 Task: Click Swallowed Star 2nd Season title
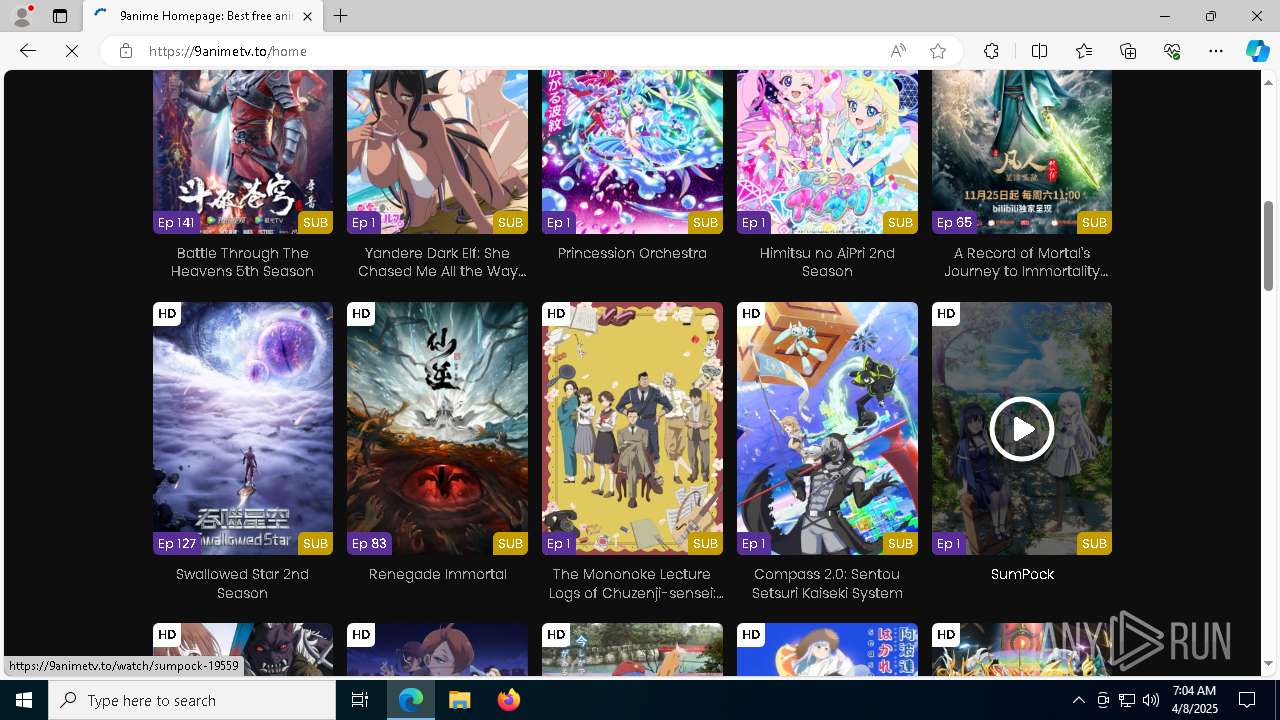pos(242,583)
